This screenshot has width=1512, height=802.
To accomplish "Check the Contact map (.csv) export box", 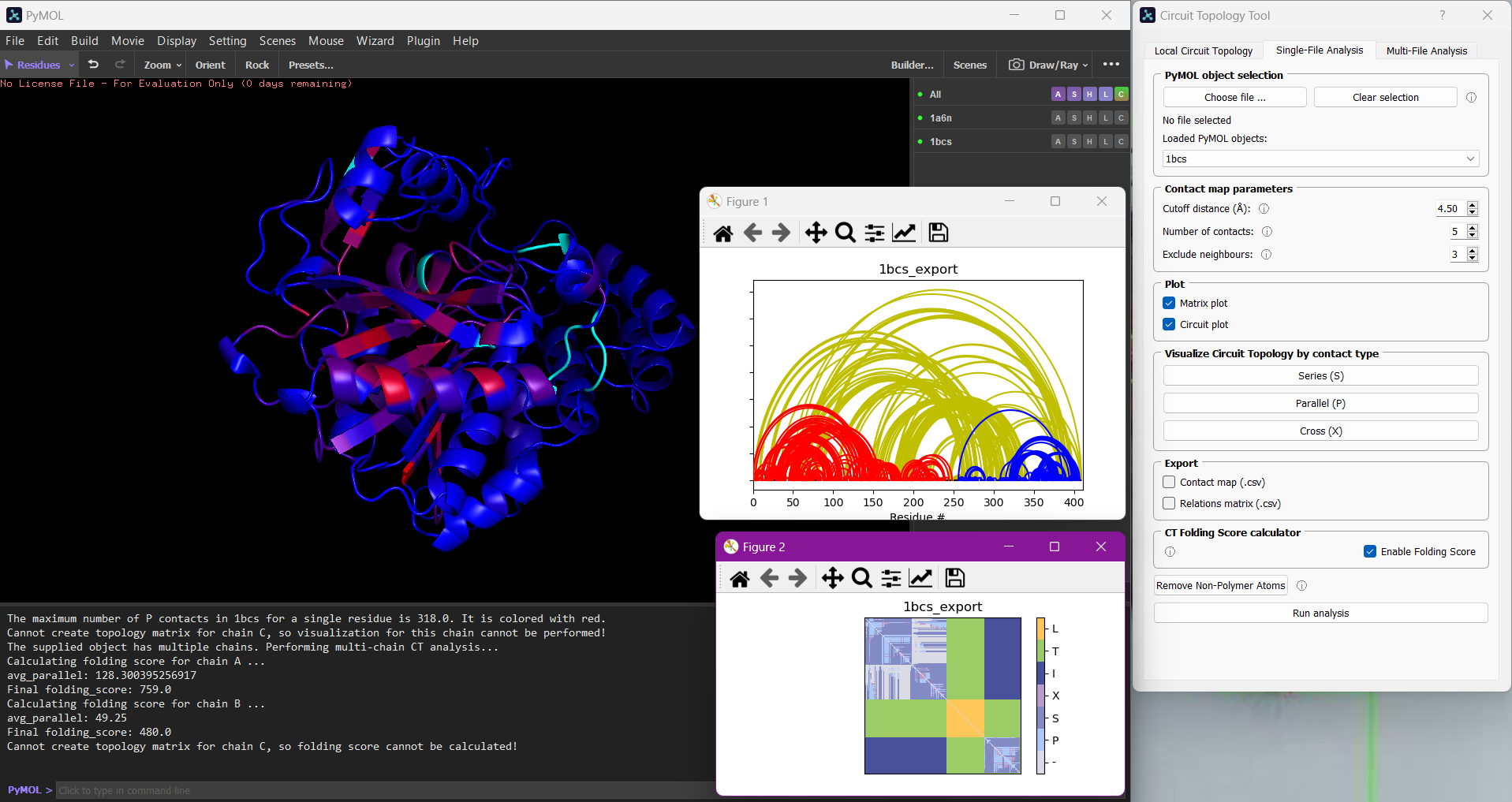I will [1169, 483].
